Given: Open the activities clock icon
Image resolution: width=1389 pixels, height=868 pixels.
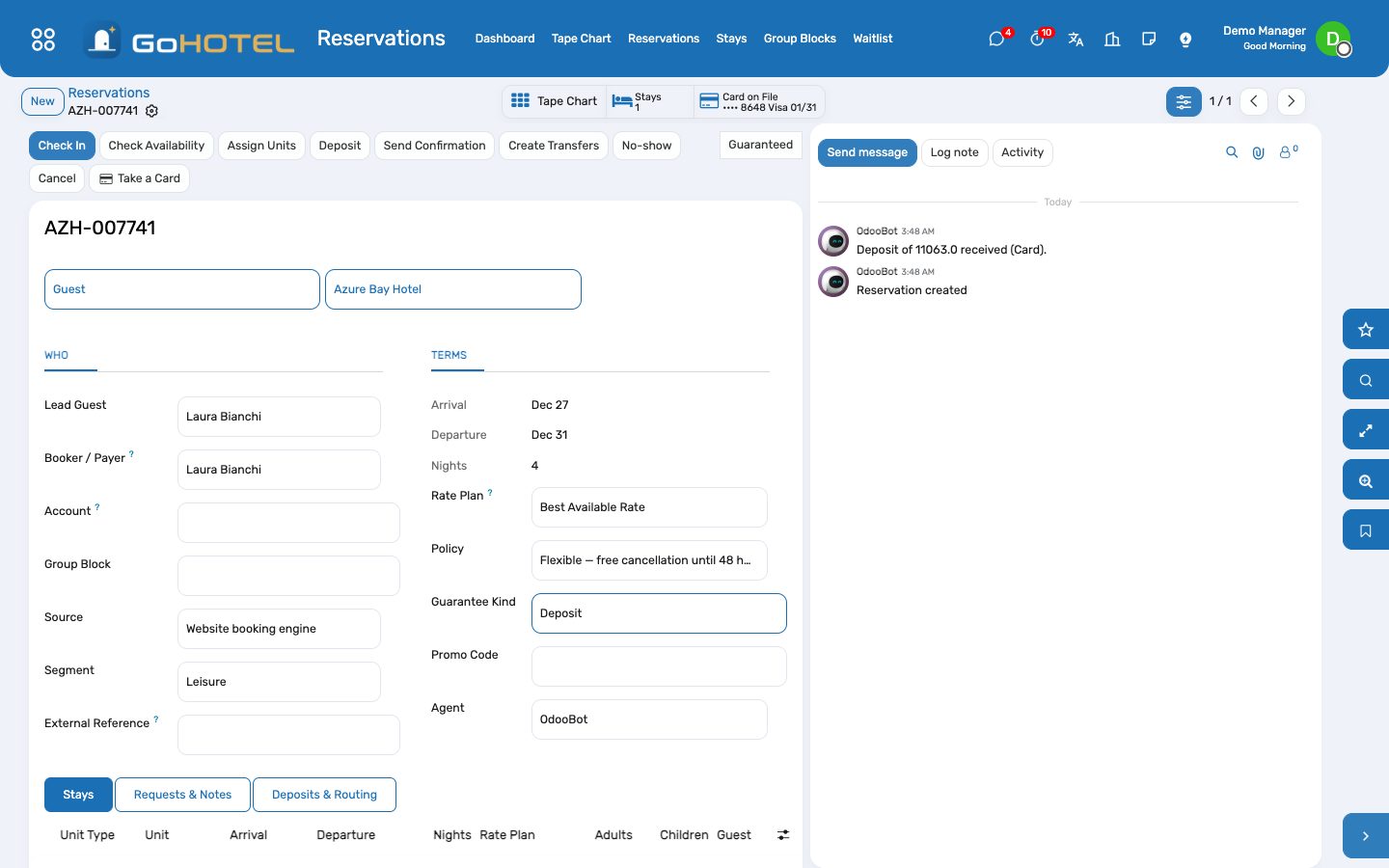Looking at the screenshot, I should (x=1037, y=40).
